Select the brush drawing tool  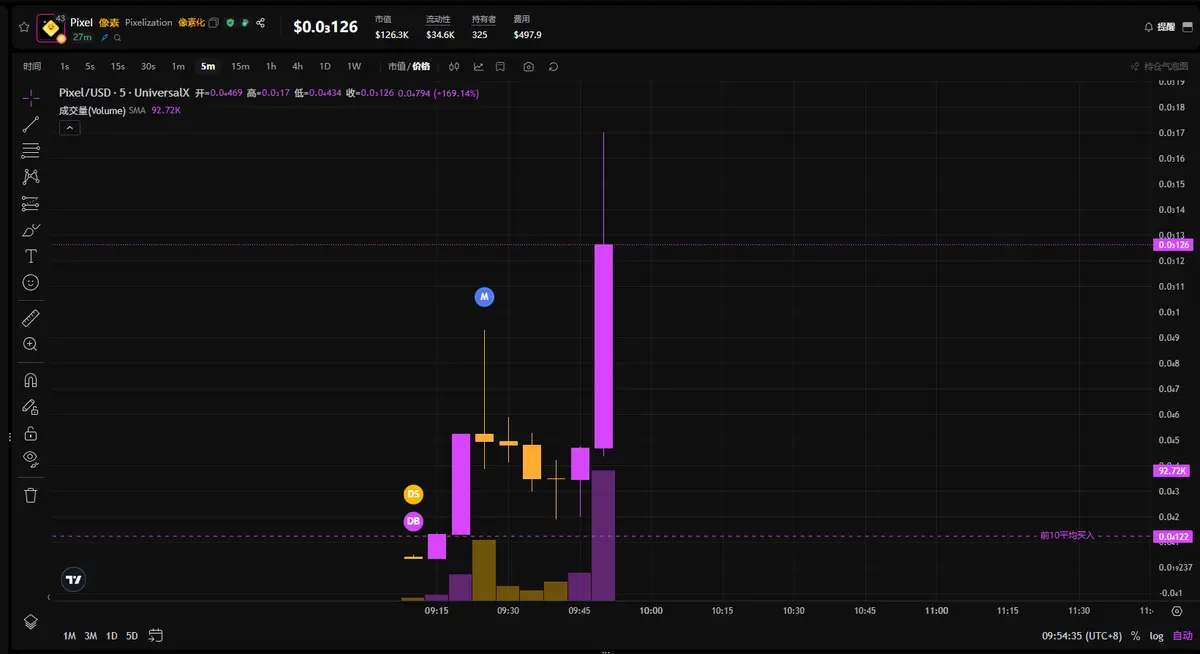point(31,230)
